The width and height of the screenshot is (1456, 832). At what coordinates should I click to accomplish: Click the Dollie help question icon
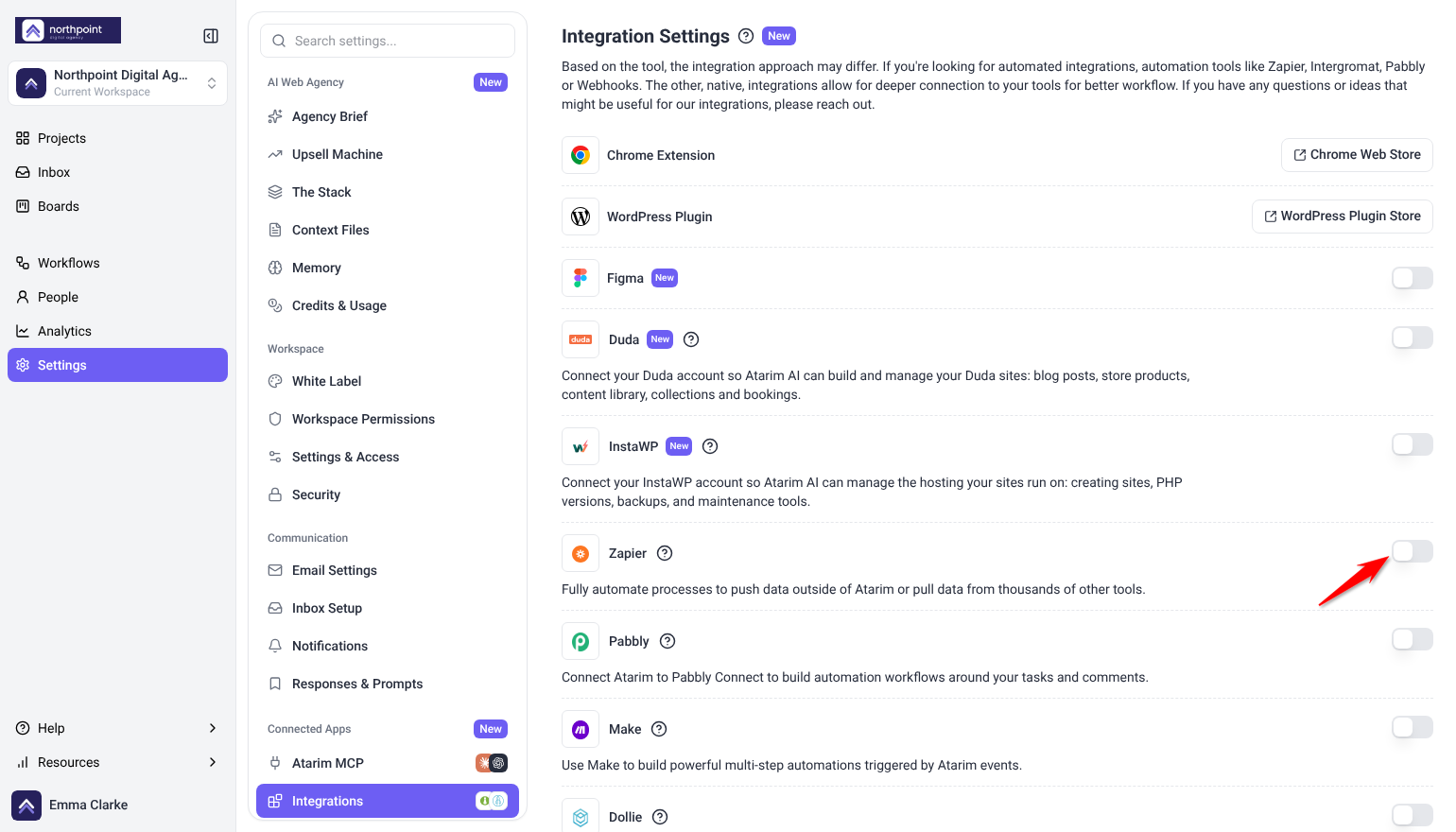(660, 817)
